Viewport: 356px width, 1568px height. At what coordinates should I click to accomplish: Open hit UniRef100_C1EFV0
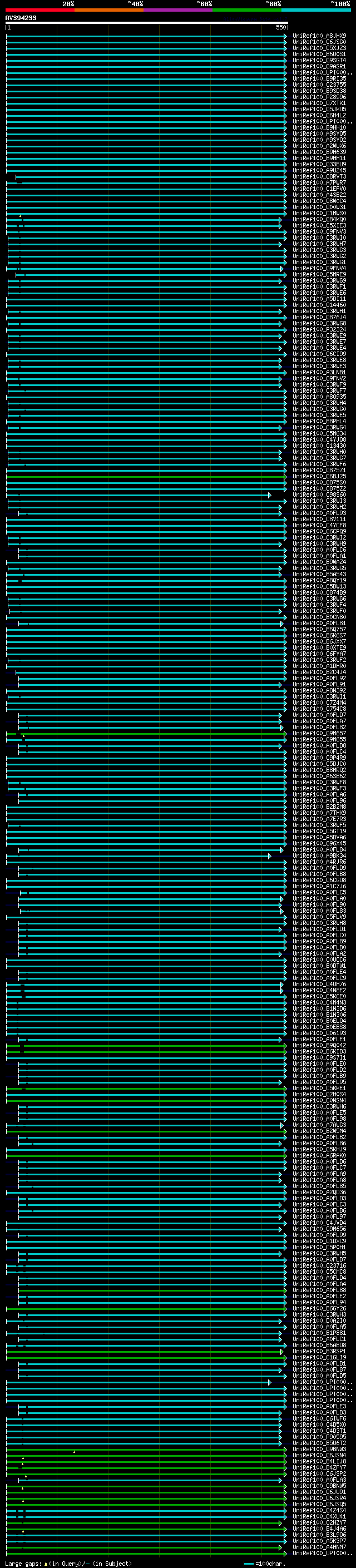(x=319, y=189)
